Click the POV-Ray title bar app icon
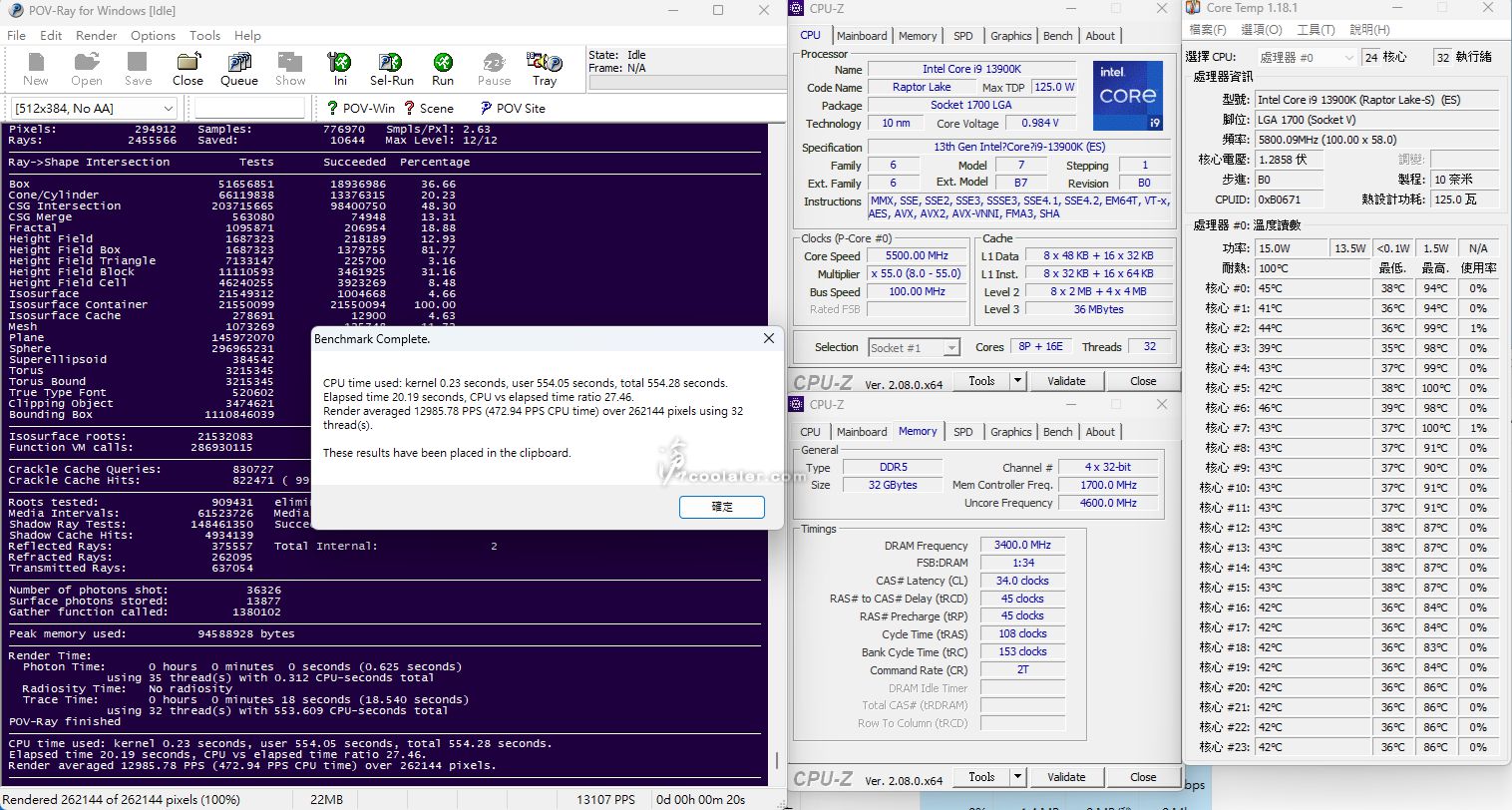This screenshot has height=810, width=1512. point(14,10)
